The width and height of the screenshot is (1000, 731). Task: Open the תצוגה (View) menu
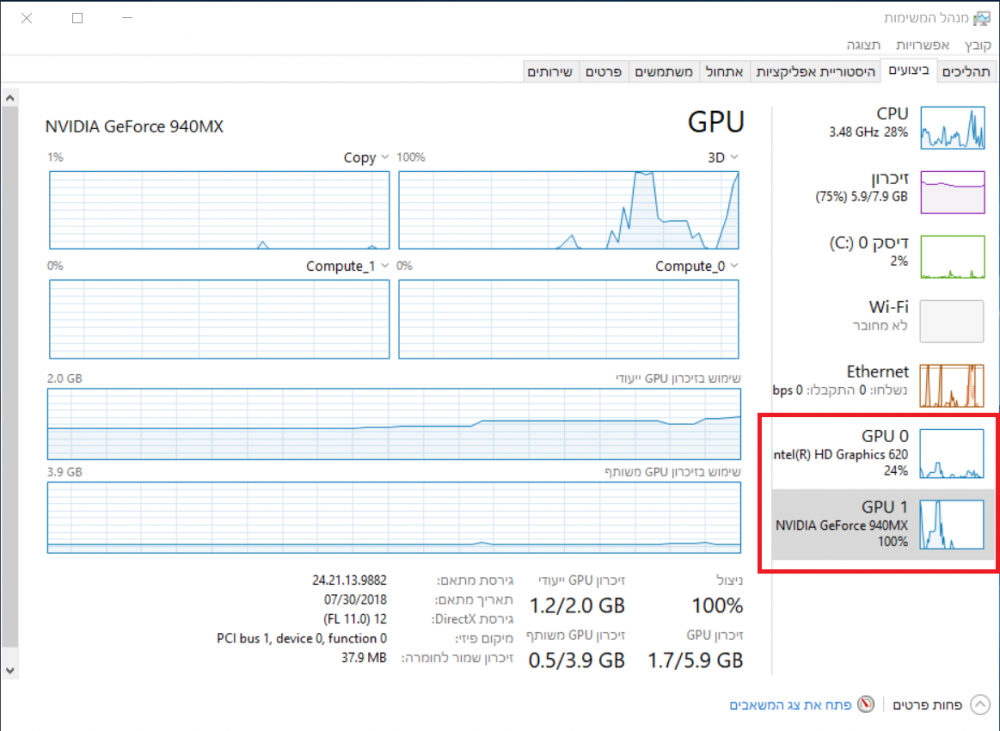[x=864, y=45]
